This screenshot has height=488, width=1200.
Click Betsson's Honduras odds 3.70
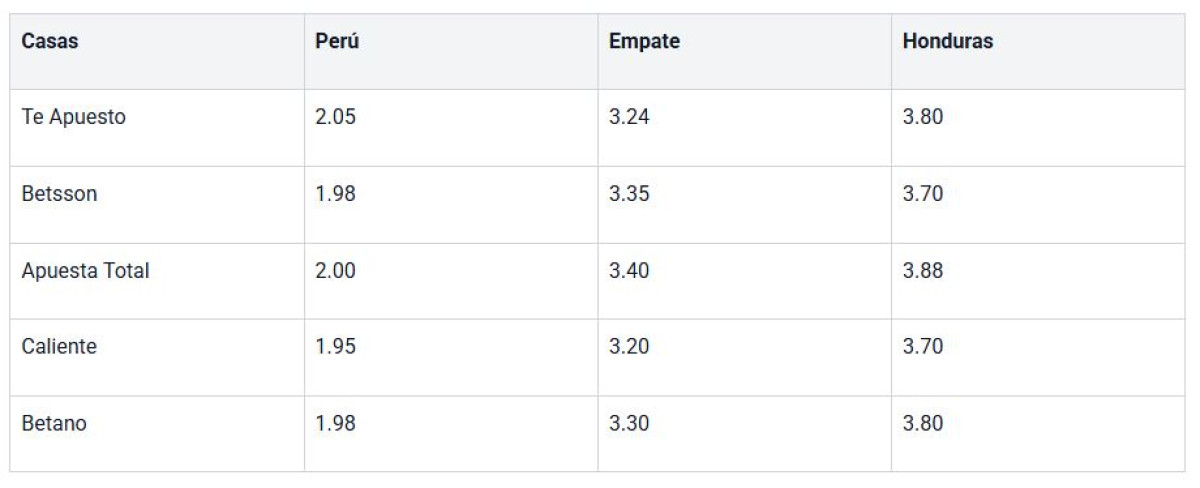pos(922,194)
